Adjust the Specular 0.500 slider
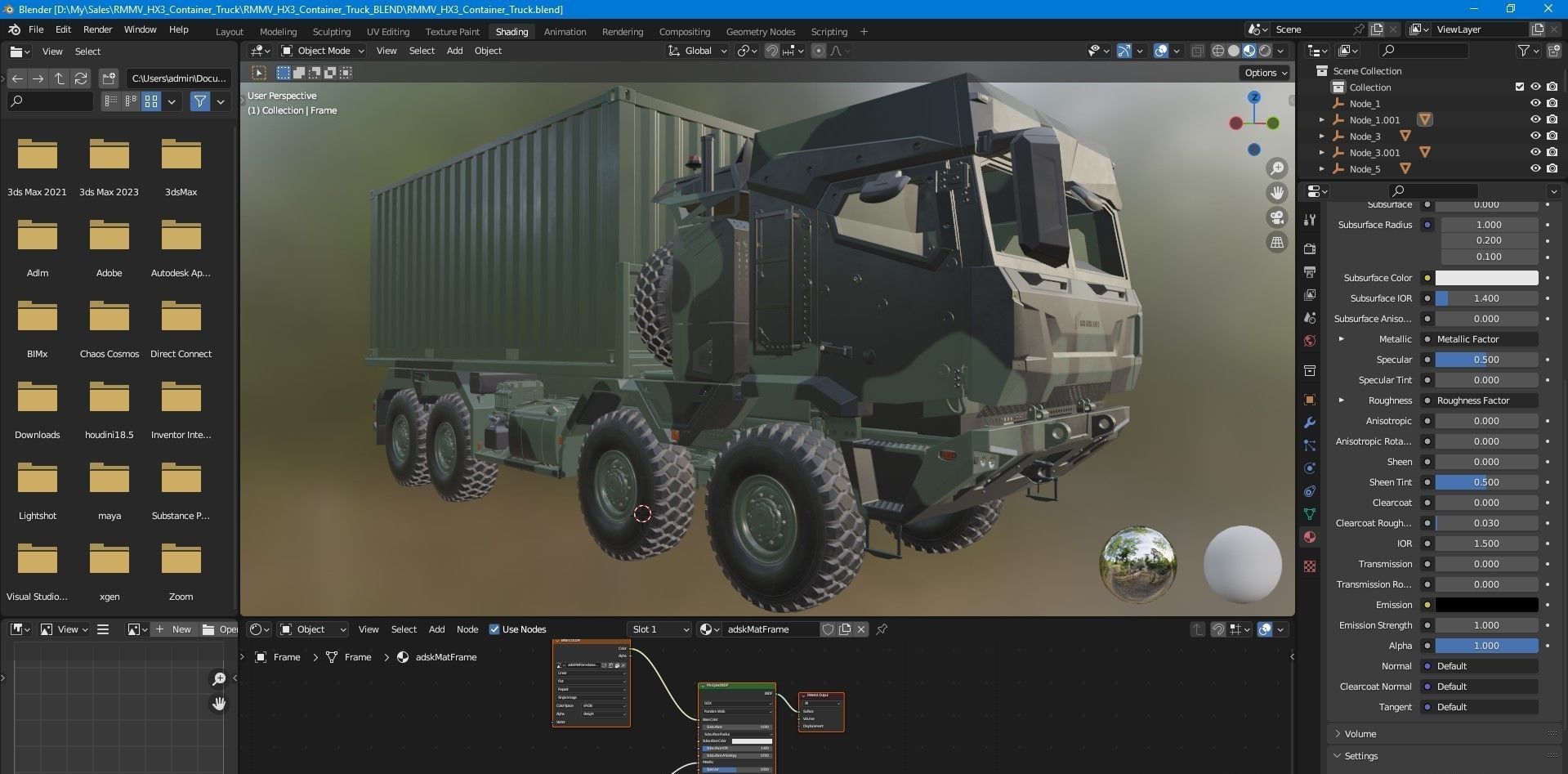The image size is (1568, 774). coord(1486,360)
